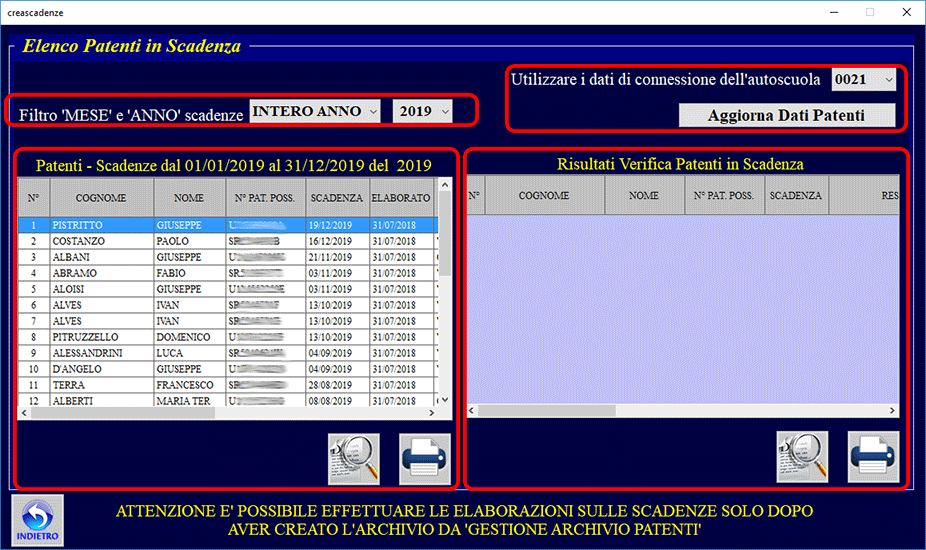The height and width of the screenshot is (550, 926).
Task: Click left table vertical scrollbar thumb
Action: 445,234
